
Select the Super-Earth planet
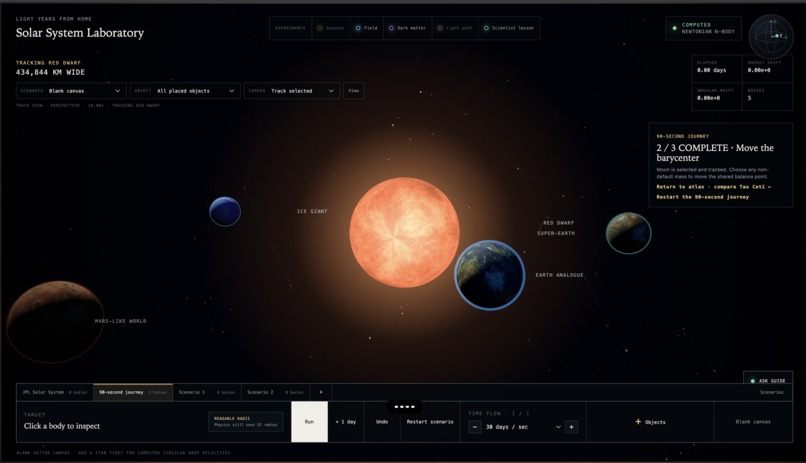click(x=628, y=233)
